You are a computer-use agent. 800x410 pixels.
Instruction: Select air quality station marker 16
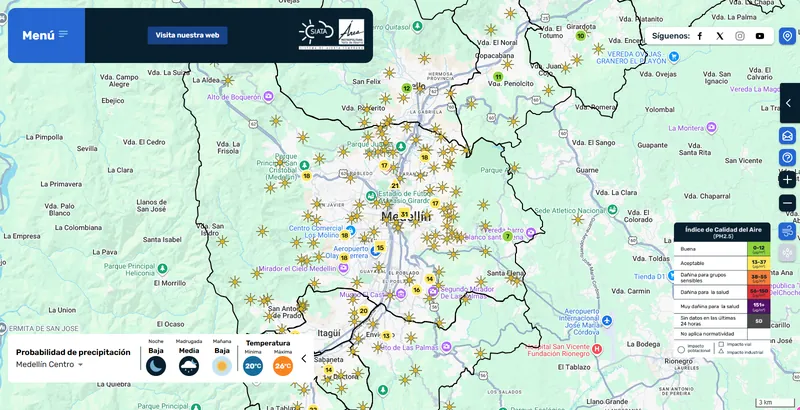coord(416,290)
